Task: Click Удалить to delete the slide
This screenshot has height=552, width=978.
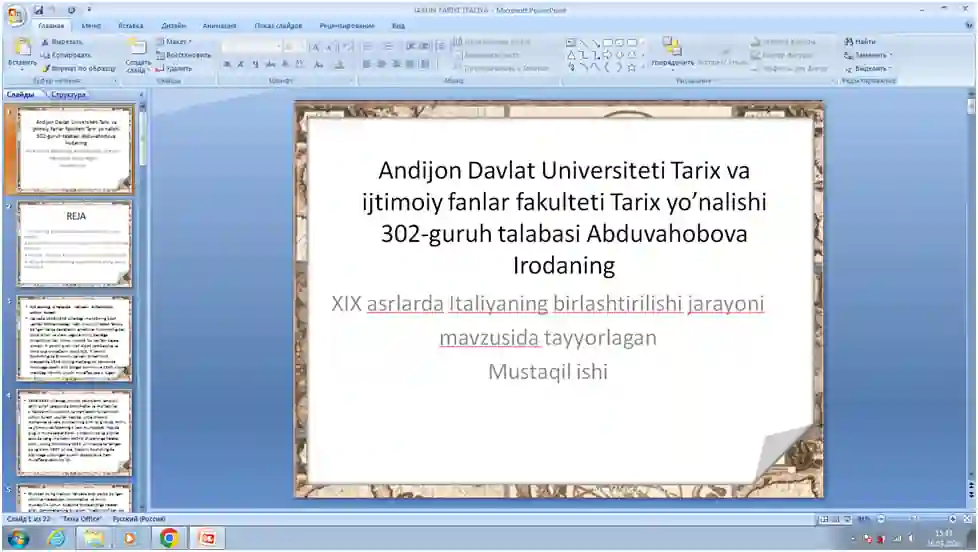Action: pos(174,68)
